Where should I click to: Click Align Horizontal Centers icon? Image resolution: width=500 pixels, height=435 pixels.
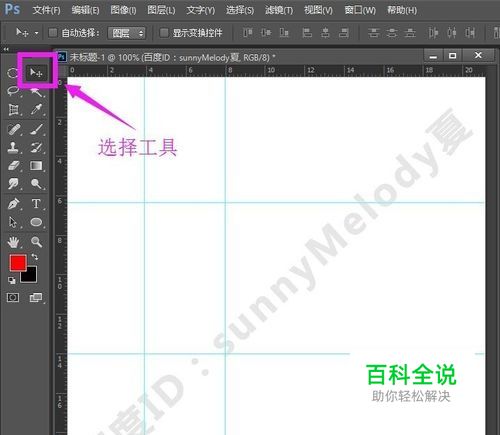point(325,33)
